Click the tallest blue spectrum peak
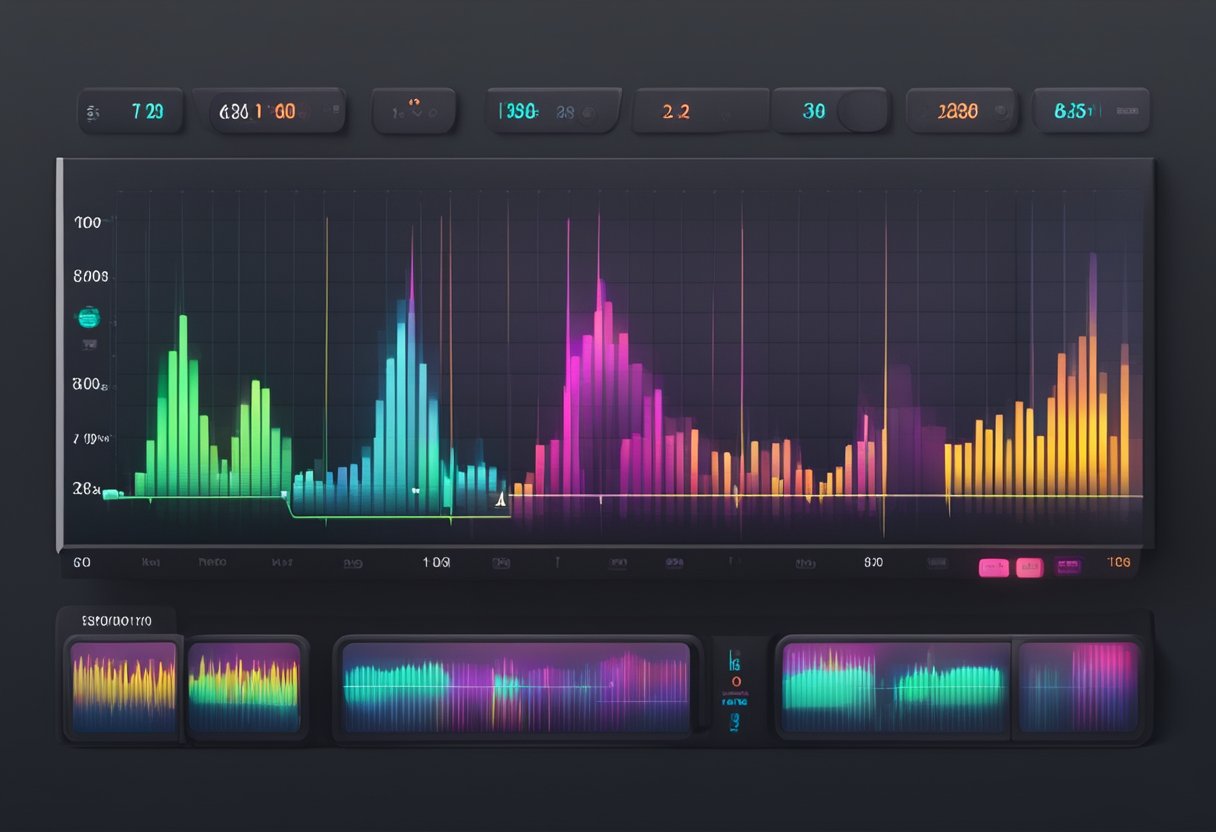The image size is (1216, 832). (x=411, y=370)
